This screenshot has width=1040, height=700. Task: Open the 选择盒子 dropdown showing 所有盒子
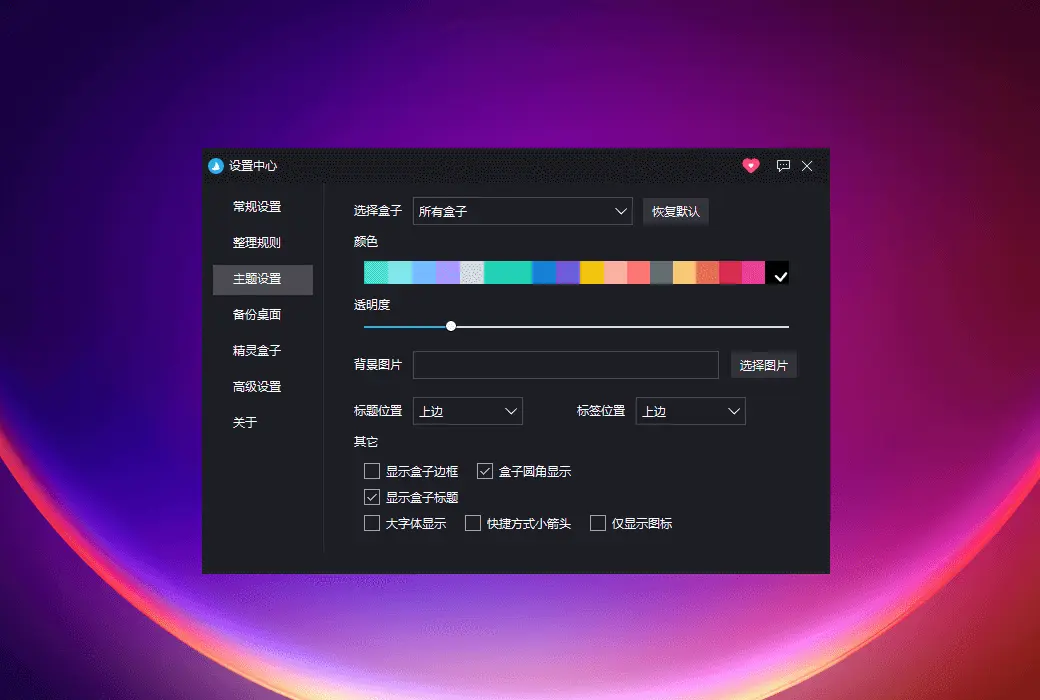[x=522, y=211]
